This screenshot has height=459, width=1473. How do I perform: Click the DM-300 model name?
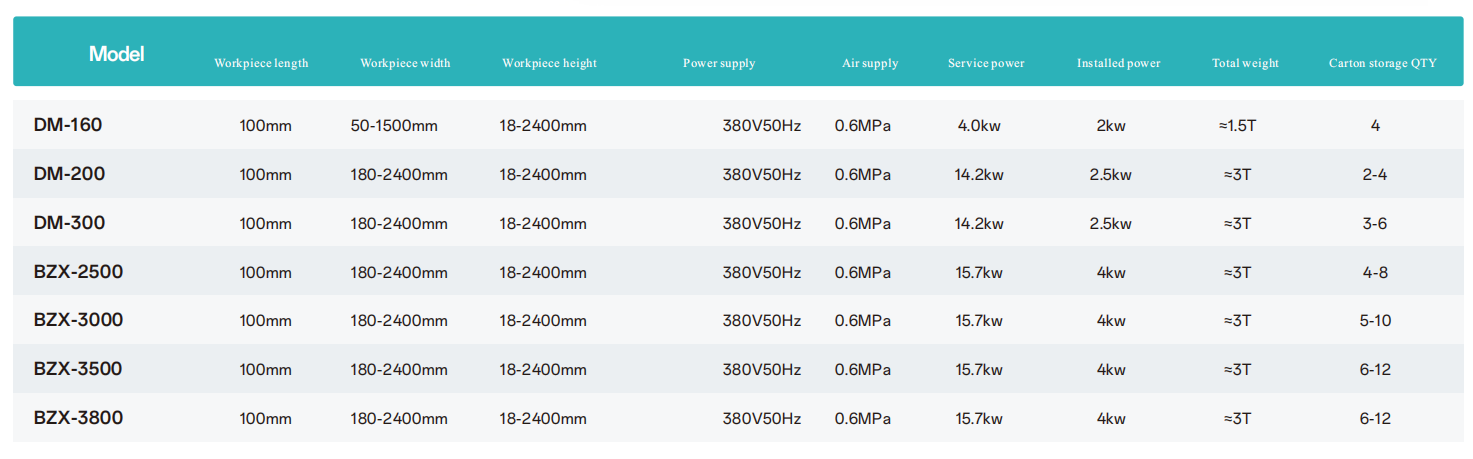point(69,223)
